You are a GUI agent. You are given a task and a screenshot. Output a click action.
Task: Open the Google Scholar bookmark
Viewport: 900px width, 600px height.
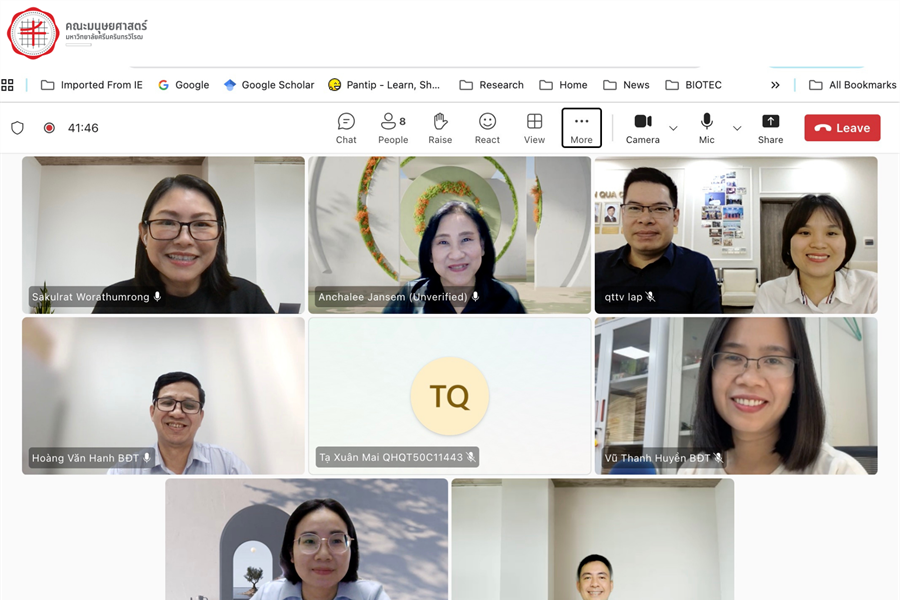click(268, 85)
